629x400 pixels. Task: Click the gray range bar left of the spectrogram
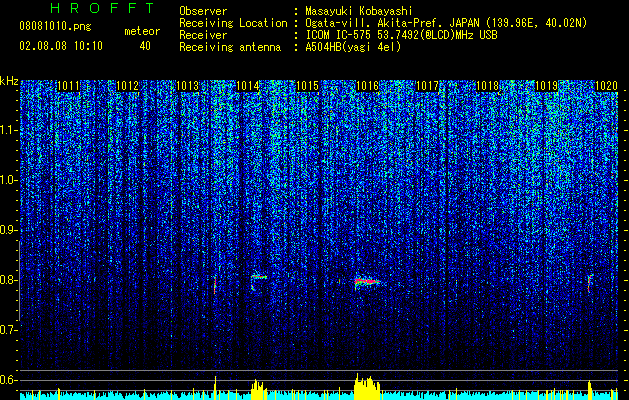[x=20, y=281]
